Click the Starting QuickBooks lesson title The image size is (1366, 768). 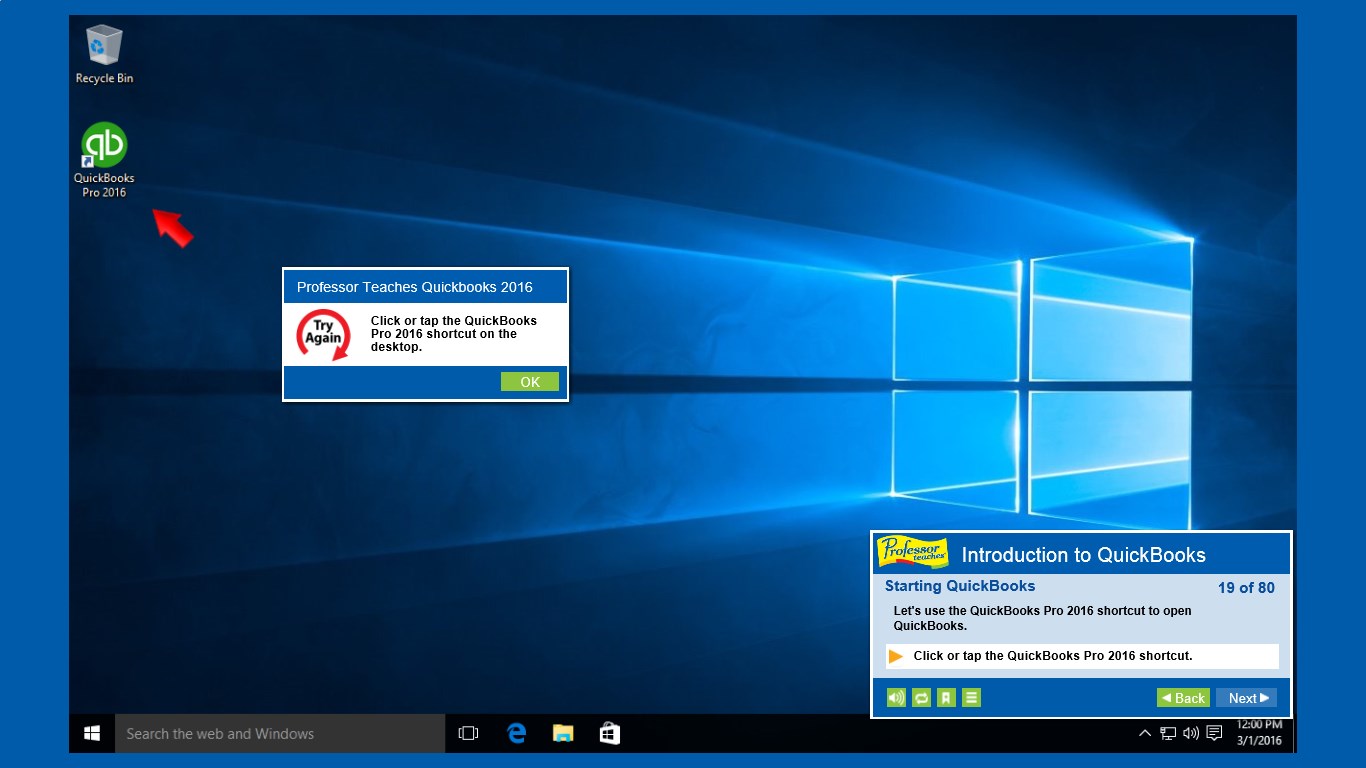click(x=960, y=586)
